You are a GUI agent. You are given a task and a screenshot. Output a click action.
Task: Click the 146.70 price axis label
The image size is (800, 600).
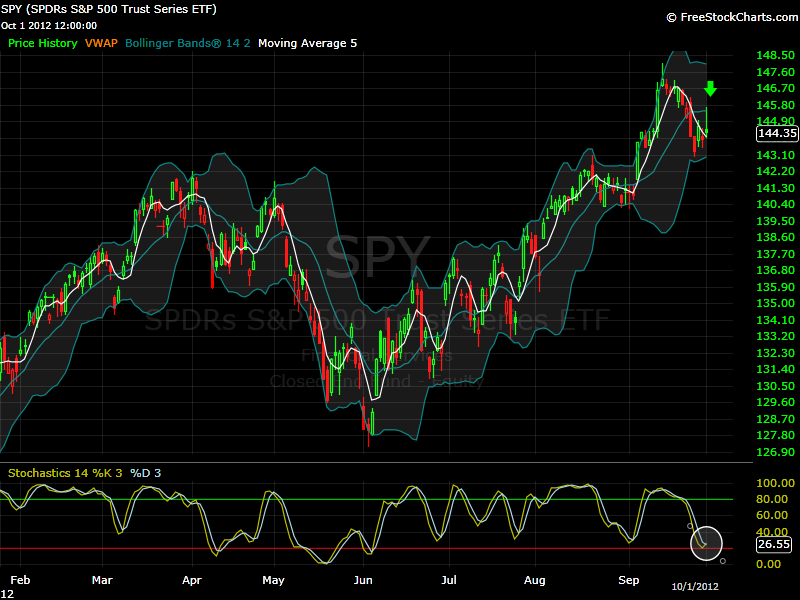click(775, 88)
